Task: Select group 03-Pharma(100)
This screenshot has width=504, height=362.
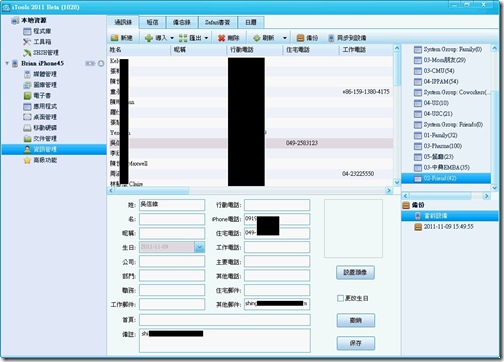Action: (438, 146)
